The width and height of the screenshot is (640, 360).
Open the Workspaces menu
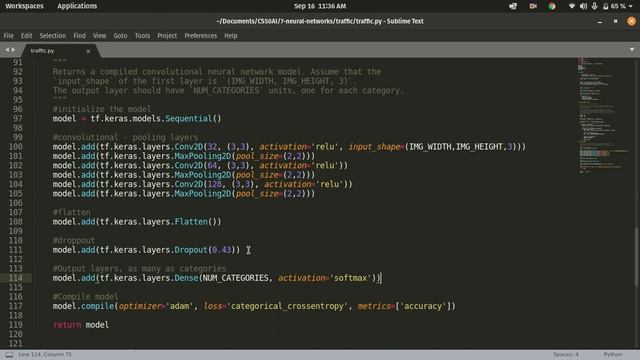[24, 6]
